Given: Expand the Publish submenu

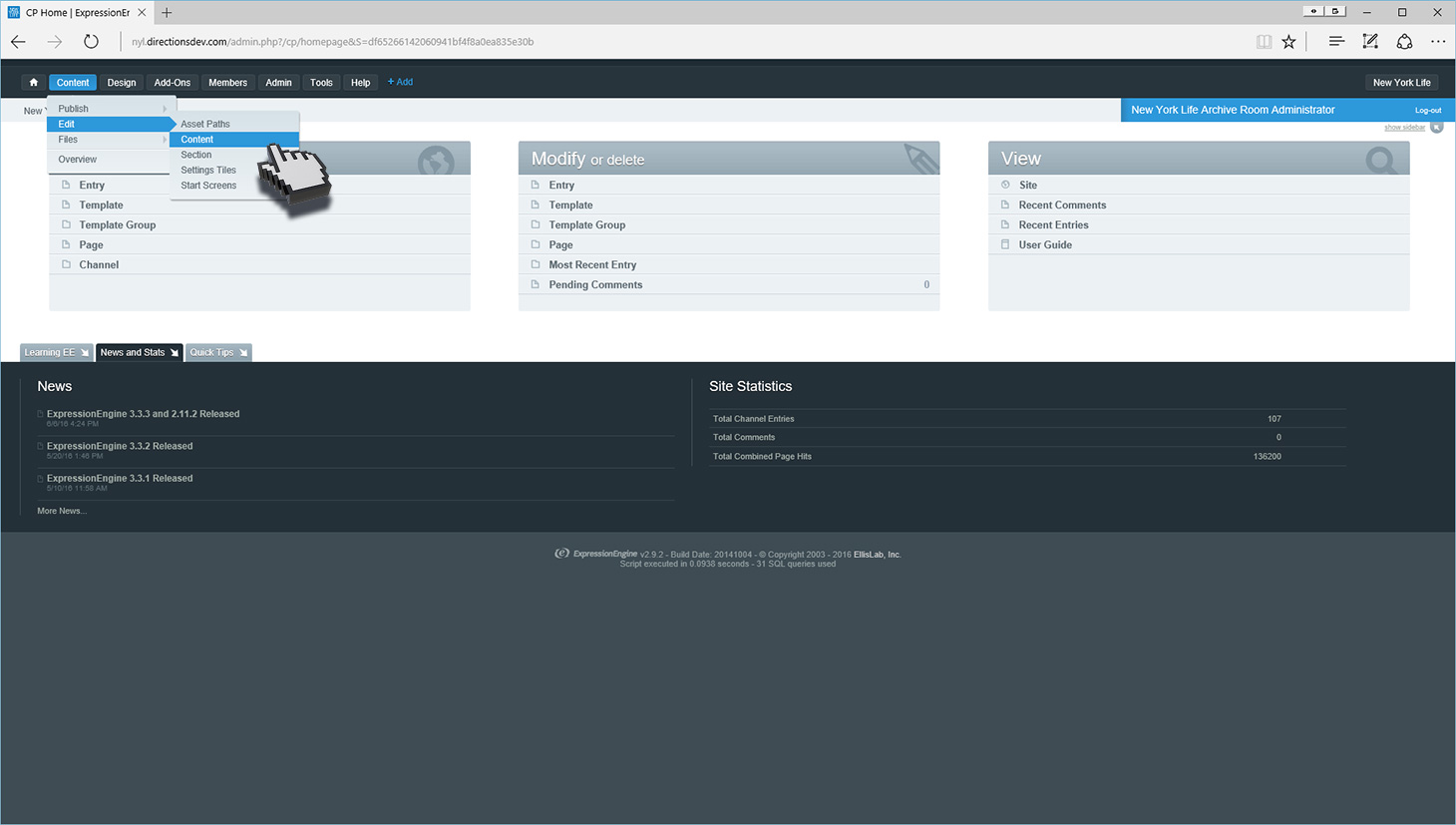Looking at the screenshot, I should 110,109.
